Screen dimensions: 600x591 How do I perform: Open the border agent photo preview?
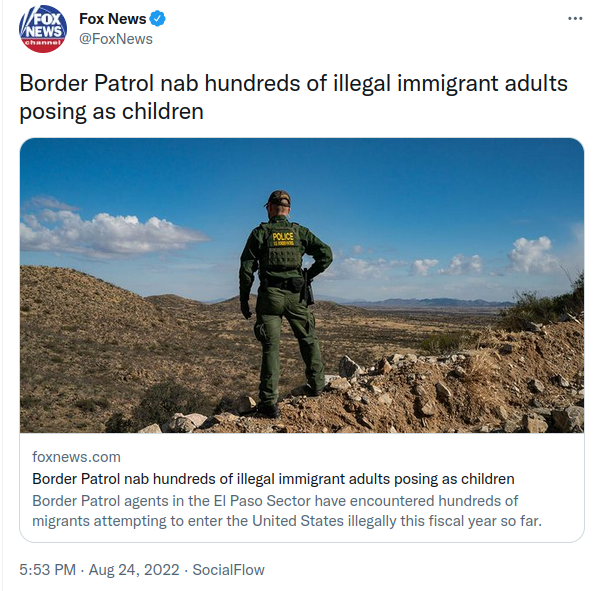pos(302,286)
